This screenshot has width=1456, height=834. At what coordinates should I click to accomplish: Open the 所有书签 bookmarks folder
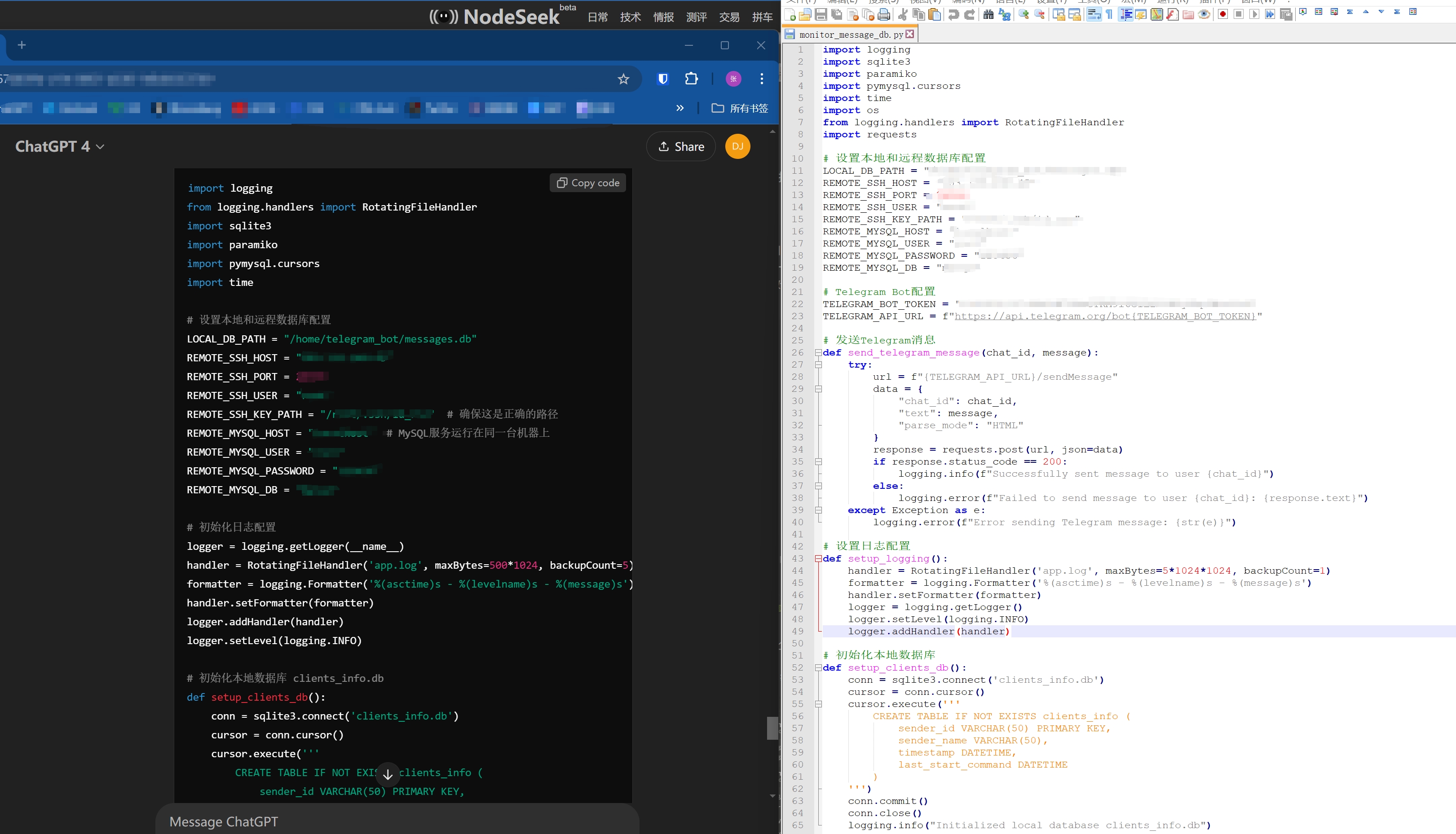click(740, 108)
